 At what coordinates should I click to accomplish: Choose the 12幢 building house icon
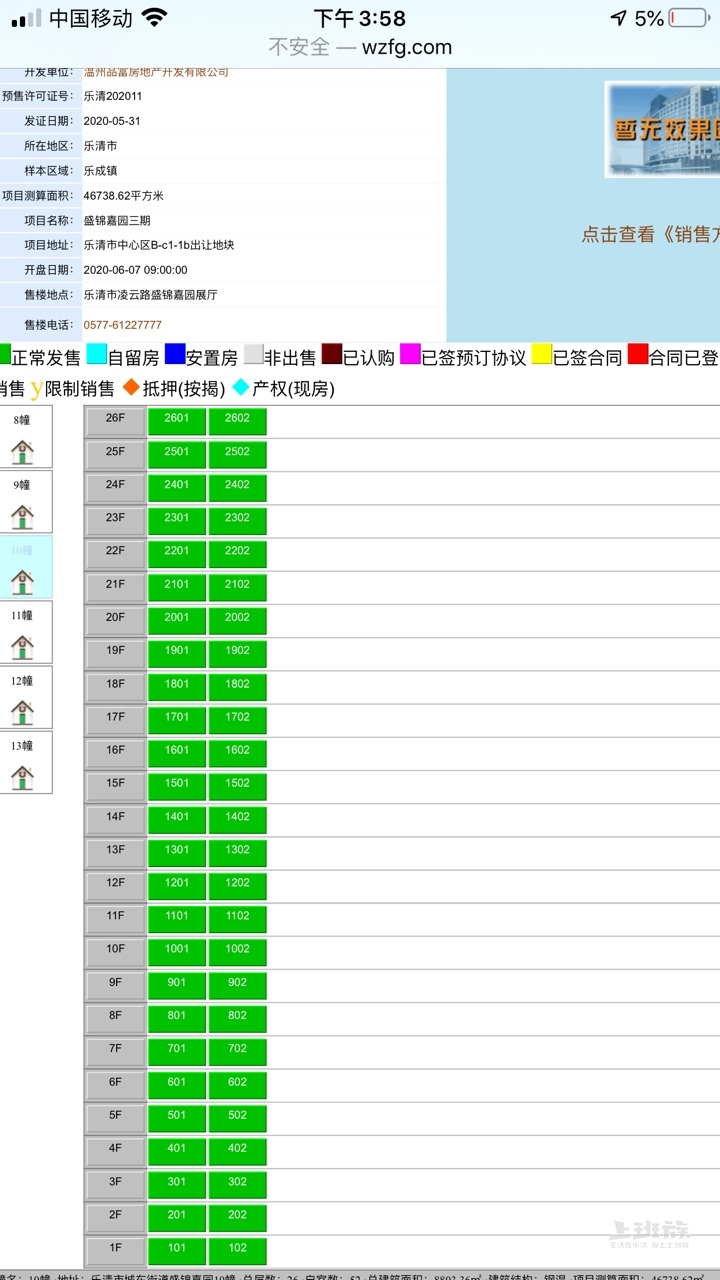(x=22, y=712)
